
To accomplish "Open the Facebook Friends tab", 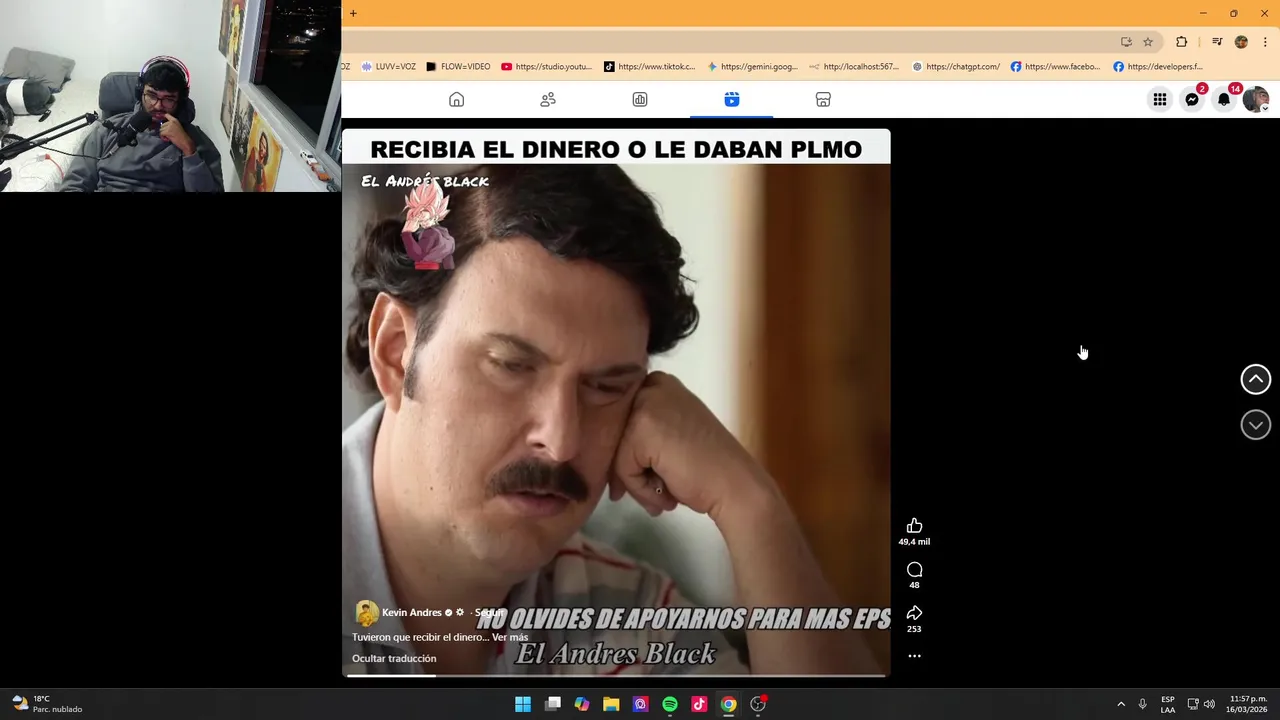I will [548, 100].
